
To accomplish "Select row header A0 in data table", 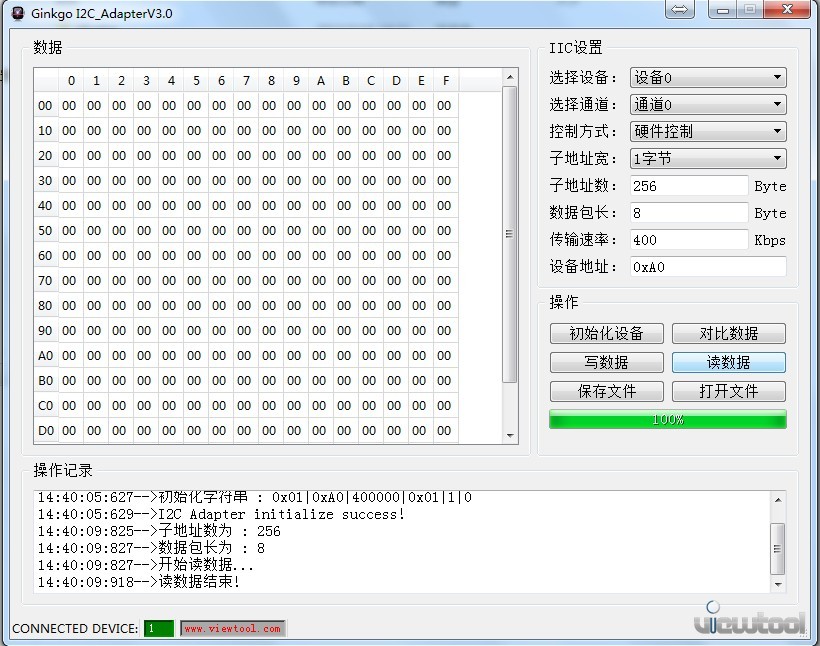I will coord(45,356).
